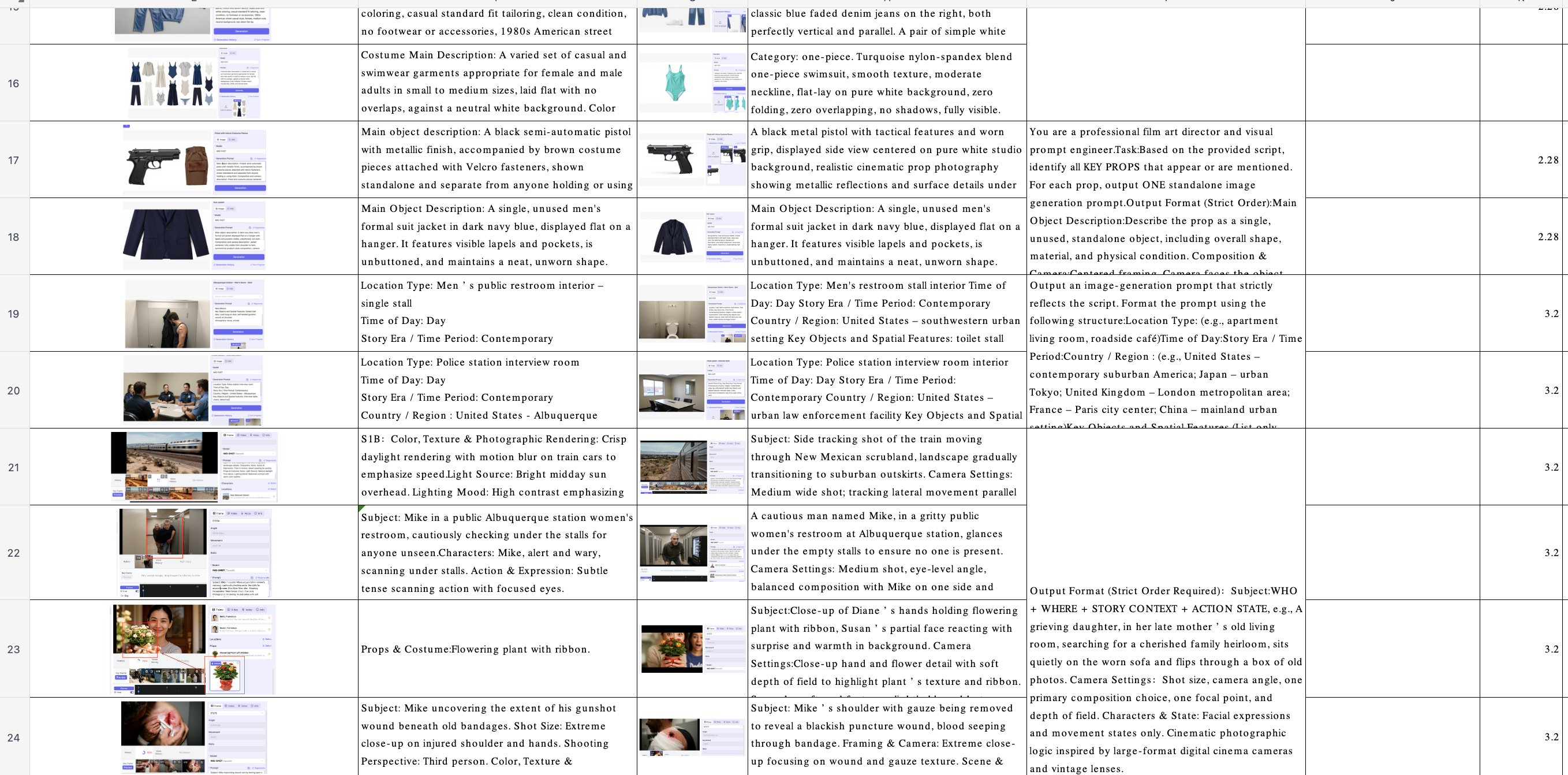The image size is (1568, 775).
Task: Select row header 17
Action: [x=14, y=159]
